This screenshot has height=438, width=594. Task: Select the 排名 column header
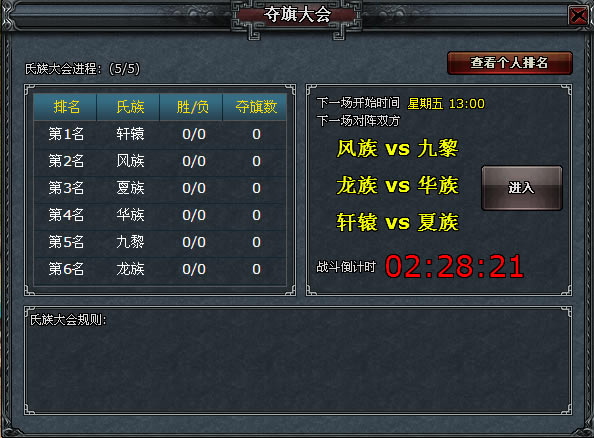pos(66,107)
